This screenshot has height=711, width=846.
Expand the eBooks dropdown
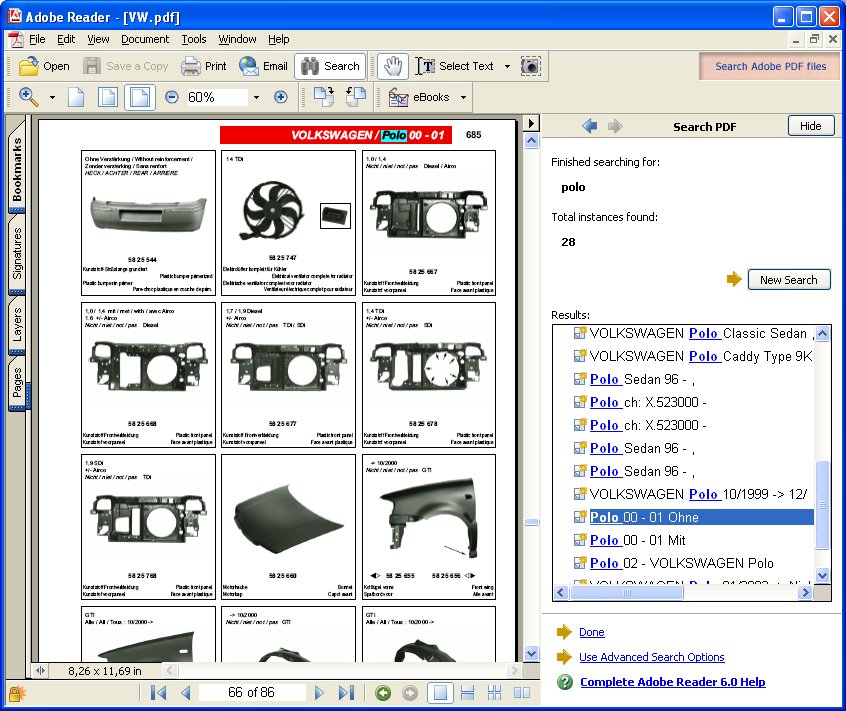tap(464, 97)
